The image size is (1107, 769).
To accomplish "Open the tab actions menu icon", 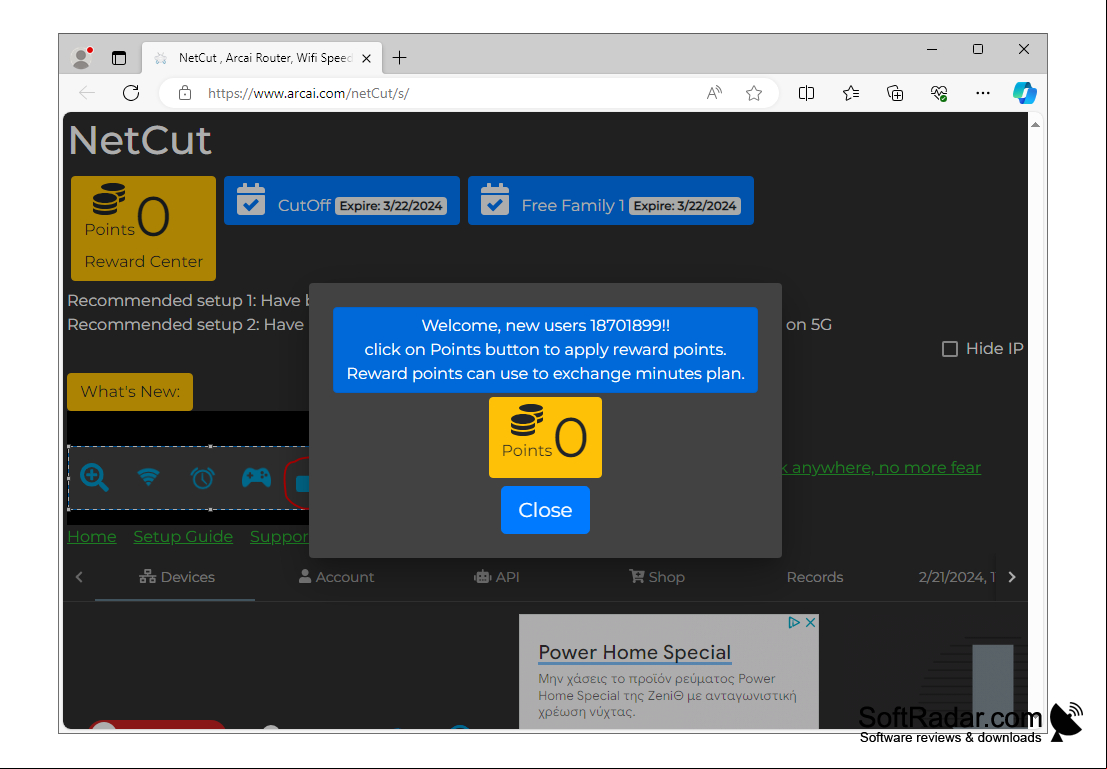I will pos(119,58).
